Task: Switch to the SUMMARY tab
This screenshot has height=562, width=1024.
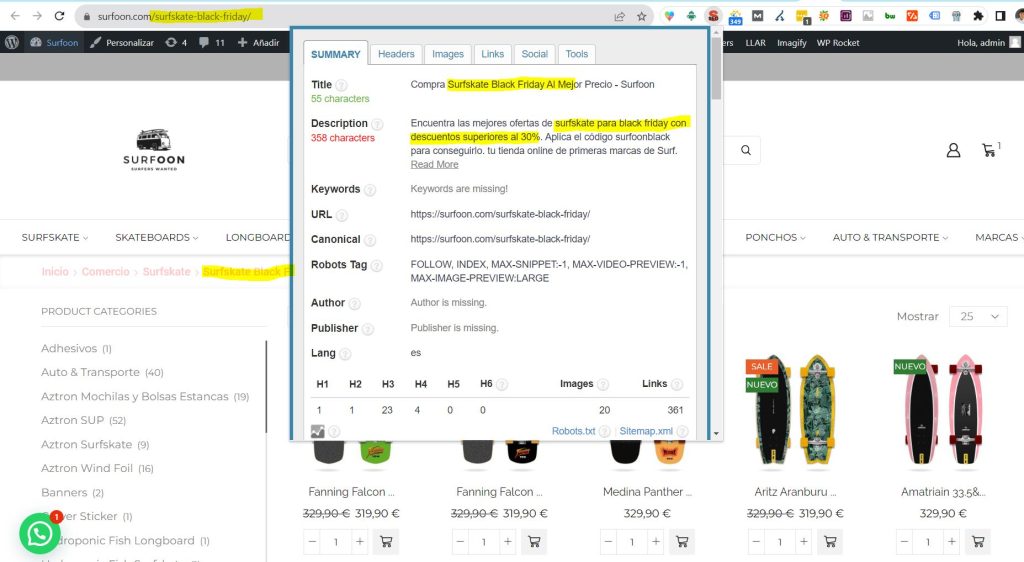Action: point(336,54)
